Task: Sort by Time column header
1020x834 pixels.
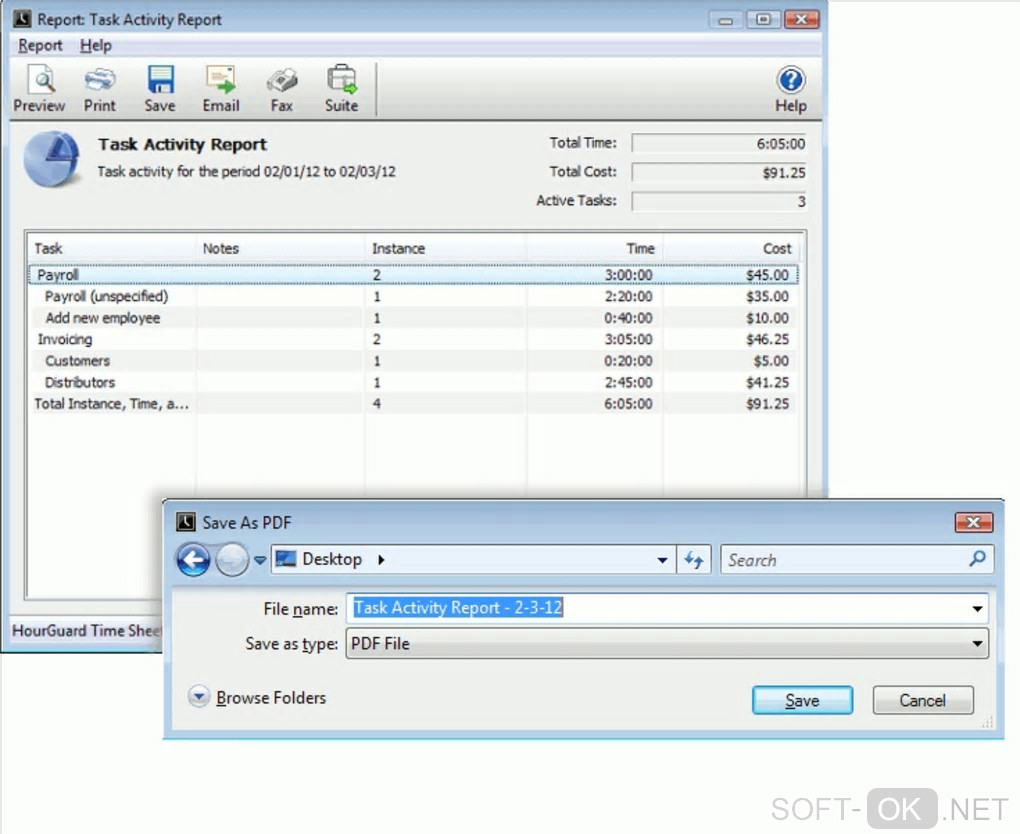Action: (595, 249)
